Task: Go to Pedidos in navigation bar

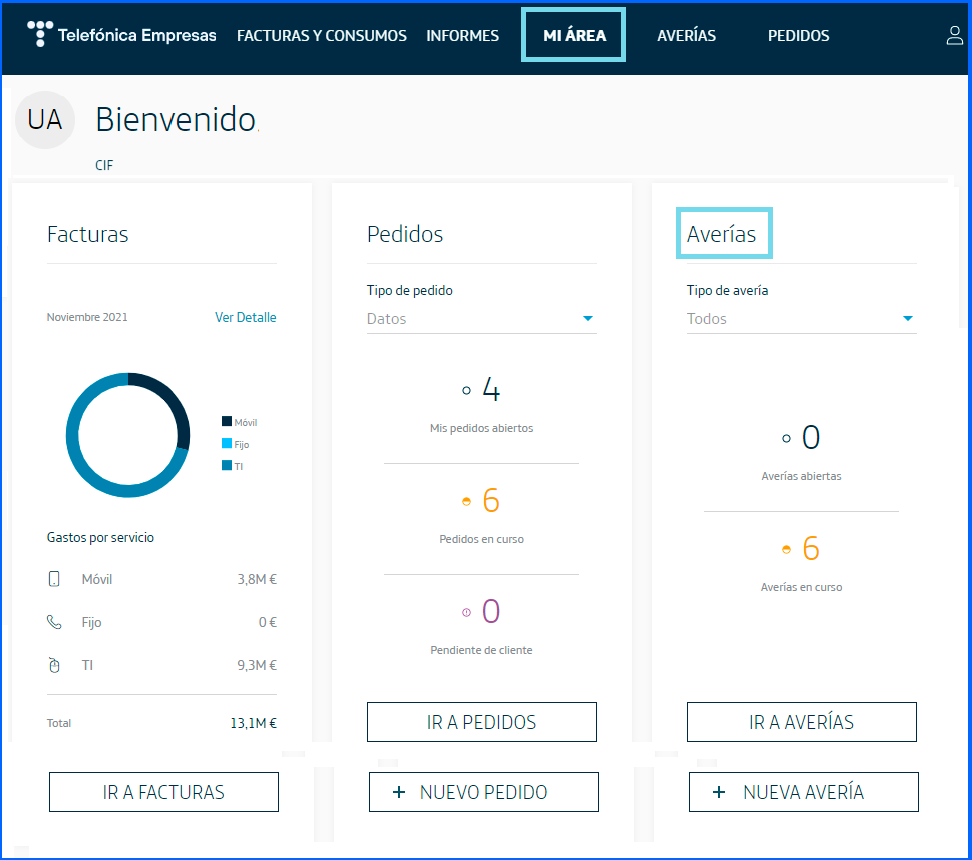Action: [x=798, y=36]
